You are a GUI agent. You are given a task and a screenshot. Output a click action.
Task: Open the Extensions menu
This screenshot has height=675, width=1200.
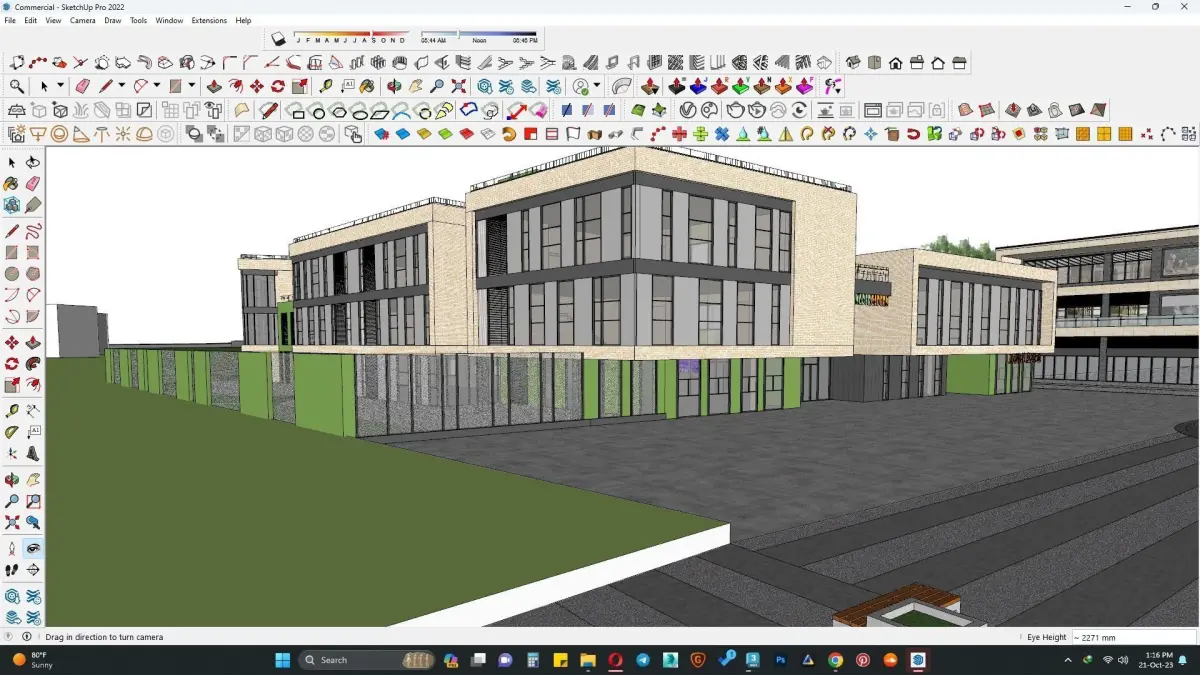point(209,20)
